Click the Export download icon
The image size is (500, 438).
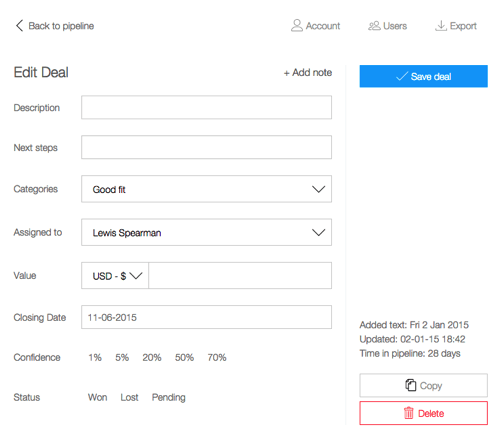[x=441, y=25]
